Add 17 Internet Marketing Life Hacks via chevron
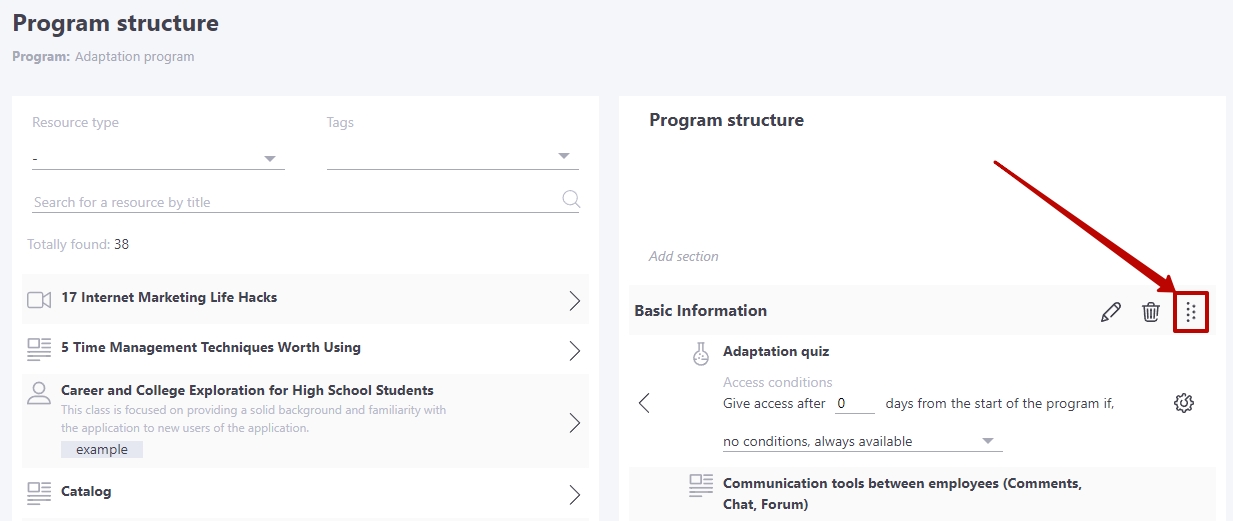 click(575, 301)
